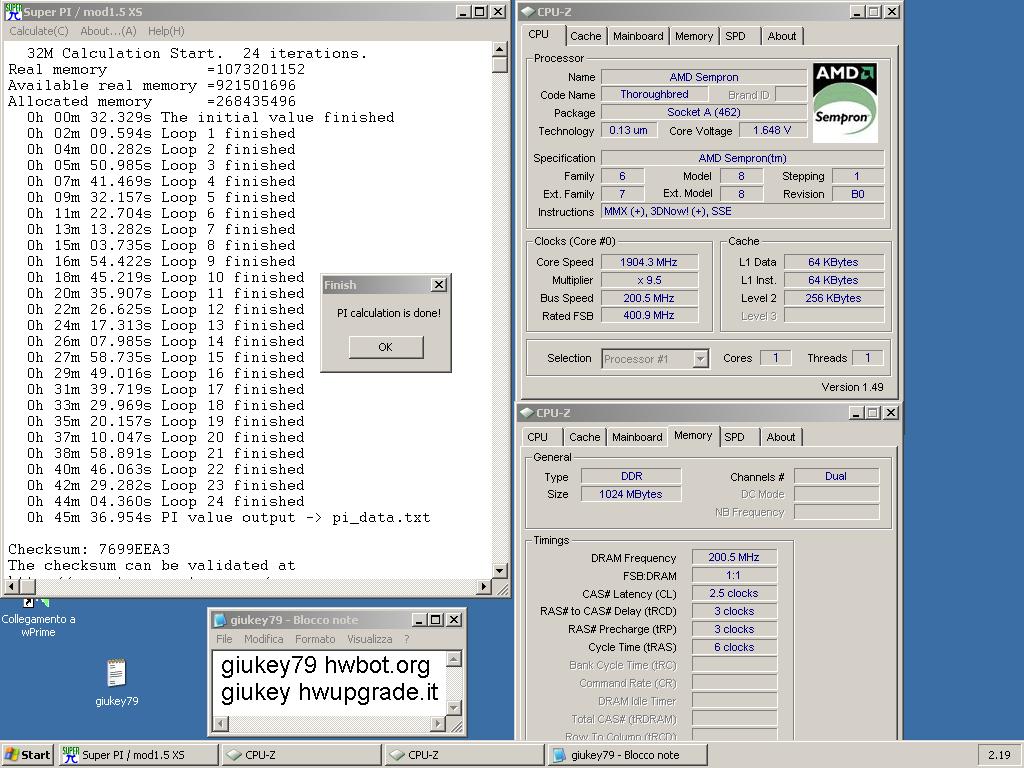Screen dimensions: 1024x768
Task: Open the Help(H) menu in Super PI
Action: click(166, 31)
